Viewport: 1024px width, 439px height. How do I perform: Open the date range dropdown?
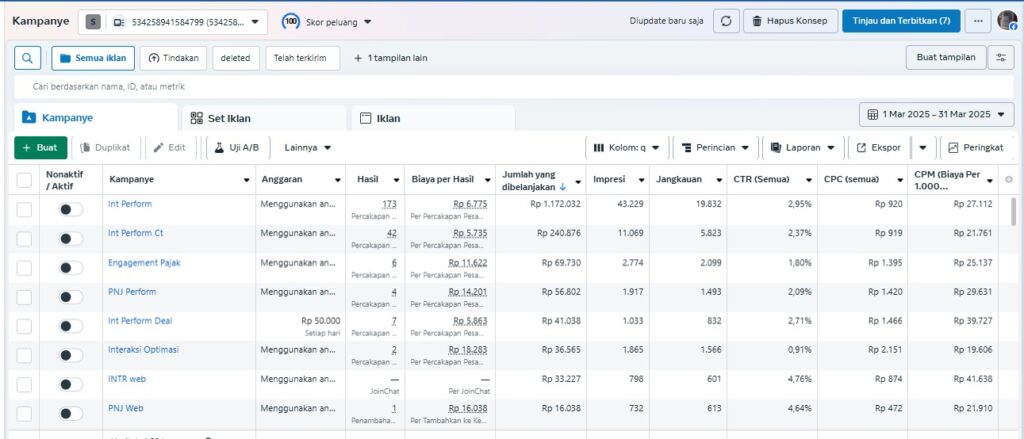[x=936, y=114]
